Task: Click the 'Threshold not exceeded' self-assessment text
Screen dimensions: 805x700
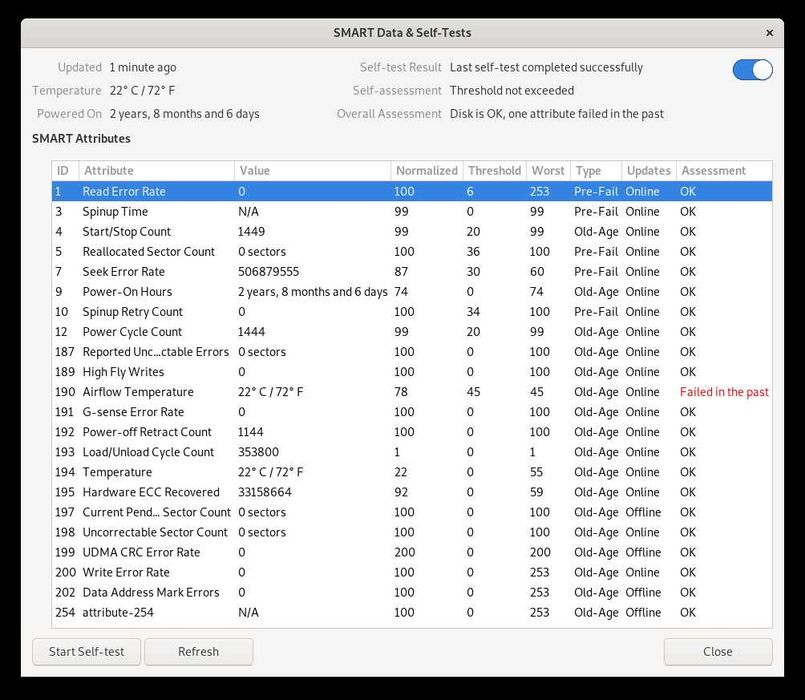Action: (512, 90)
